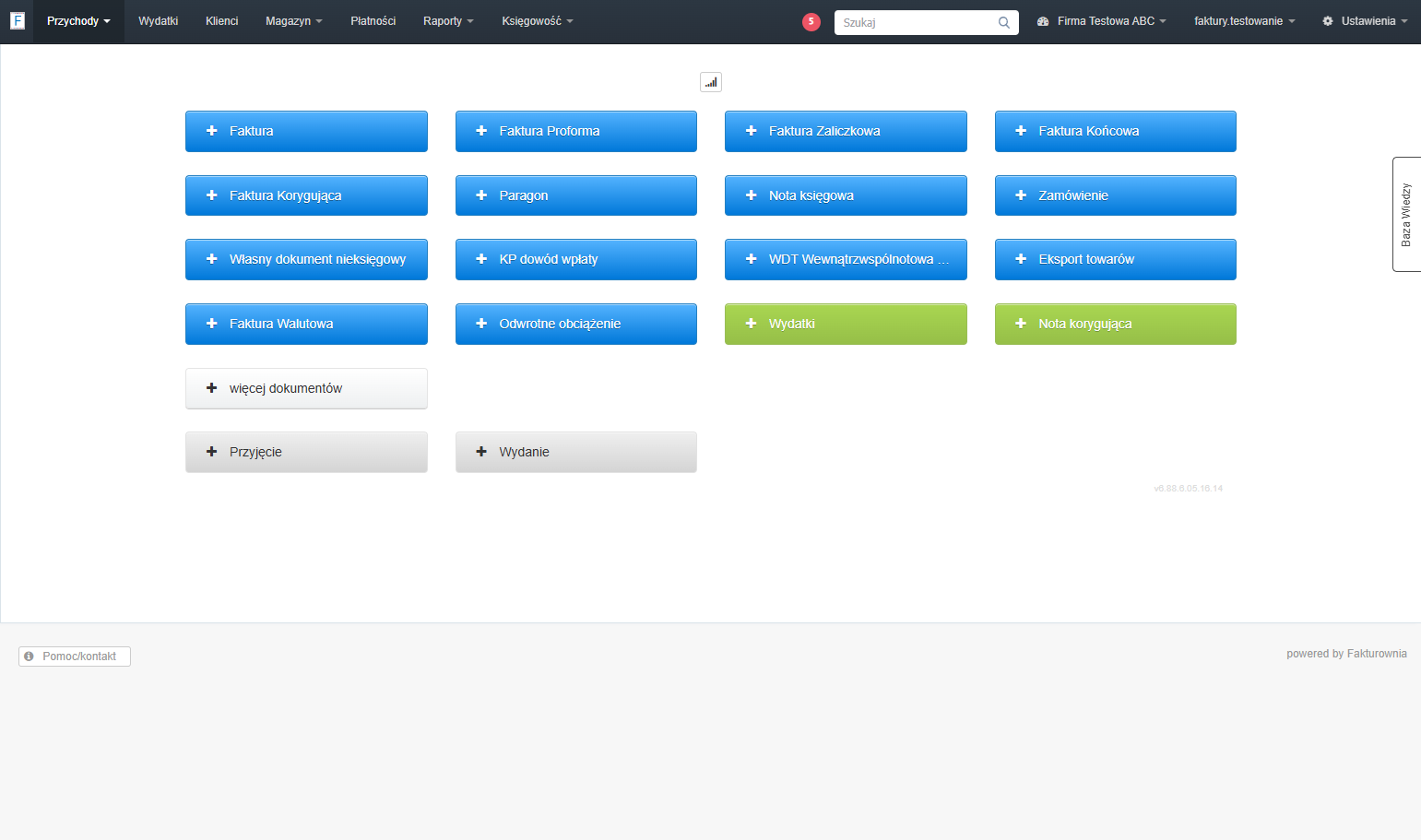Create a new Faktura
This screenshot has width=1421, height=840.
(306, 131)
